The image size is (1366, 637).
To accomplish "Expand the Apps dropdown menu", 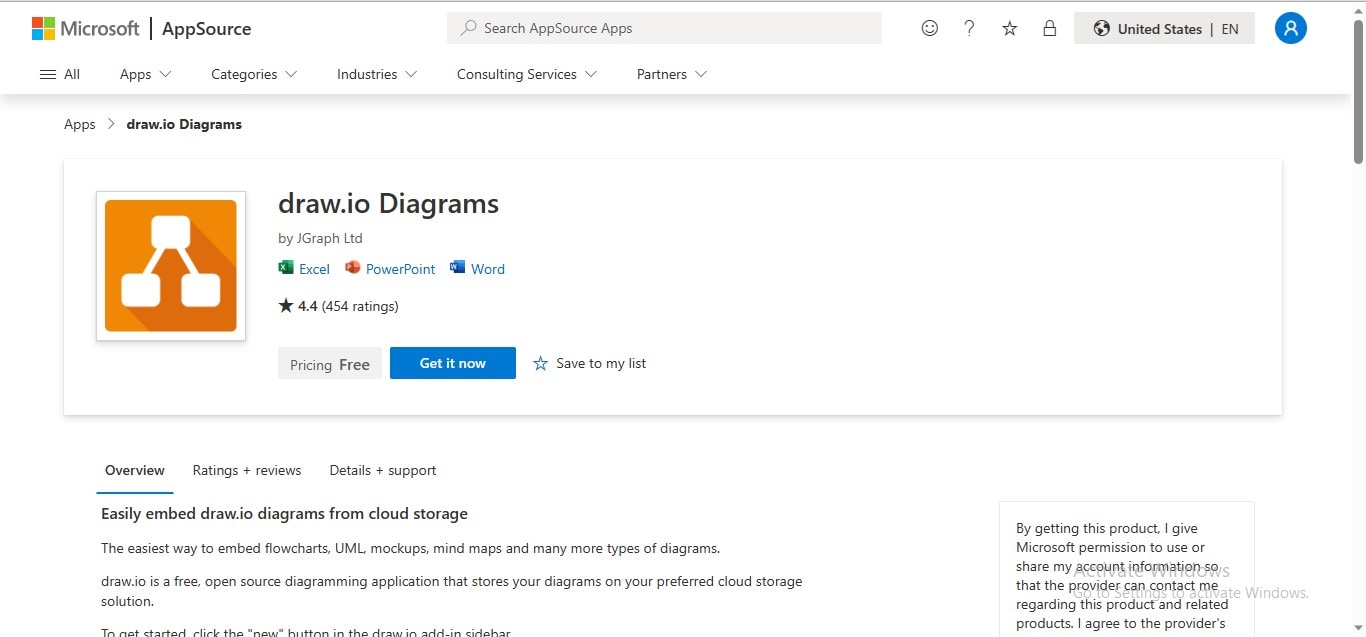I will point(146,74).
